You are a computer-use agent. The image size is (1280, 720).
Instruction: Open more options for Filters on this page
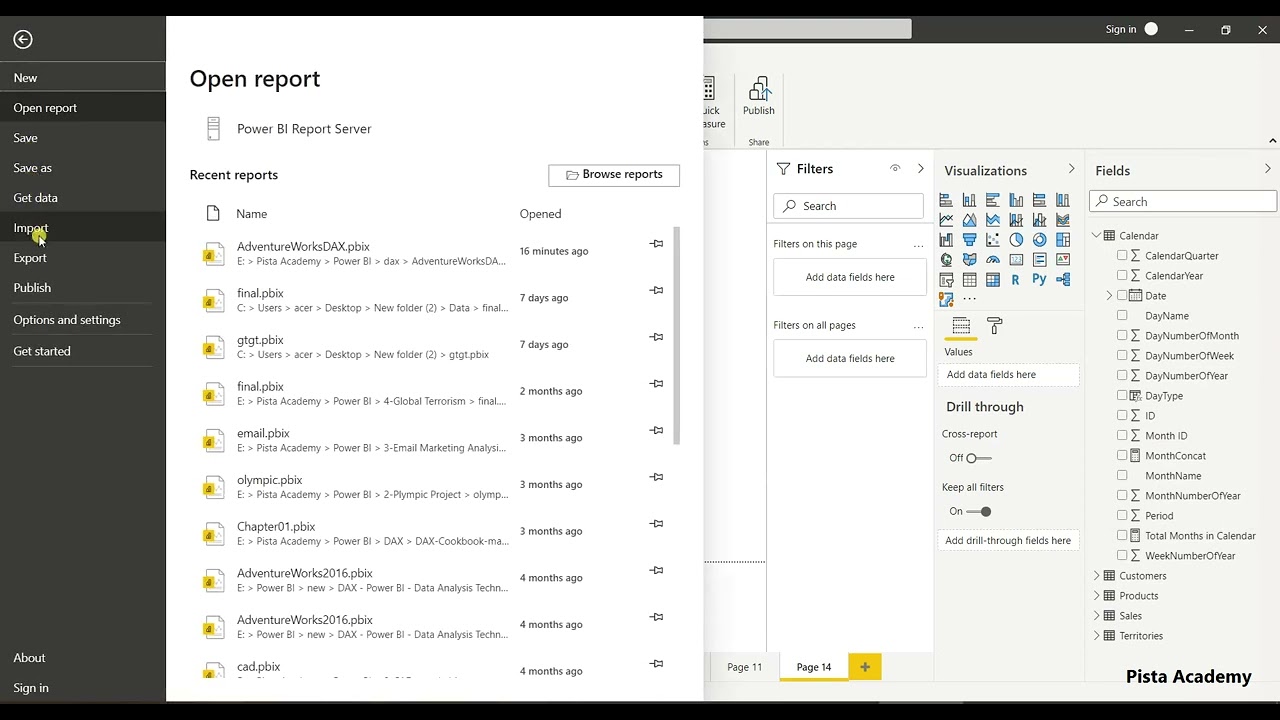coord(918,244)
